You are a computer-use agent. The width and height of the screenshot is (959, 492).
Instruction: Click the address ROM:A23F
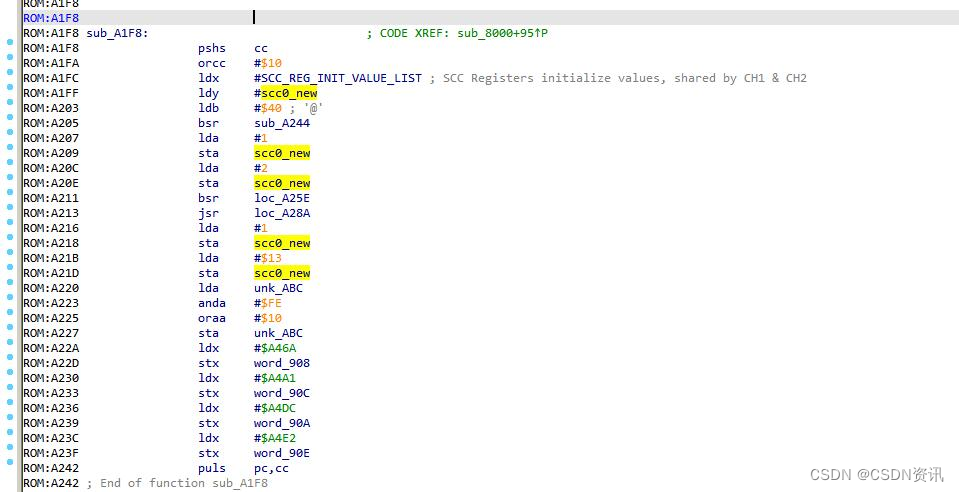coord(51,453)
